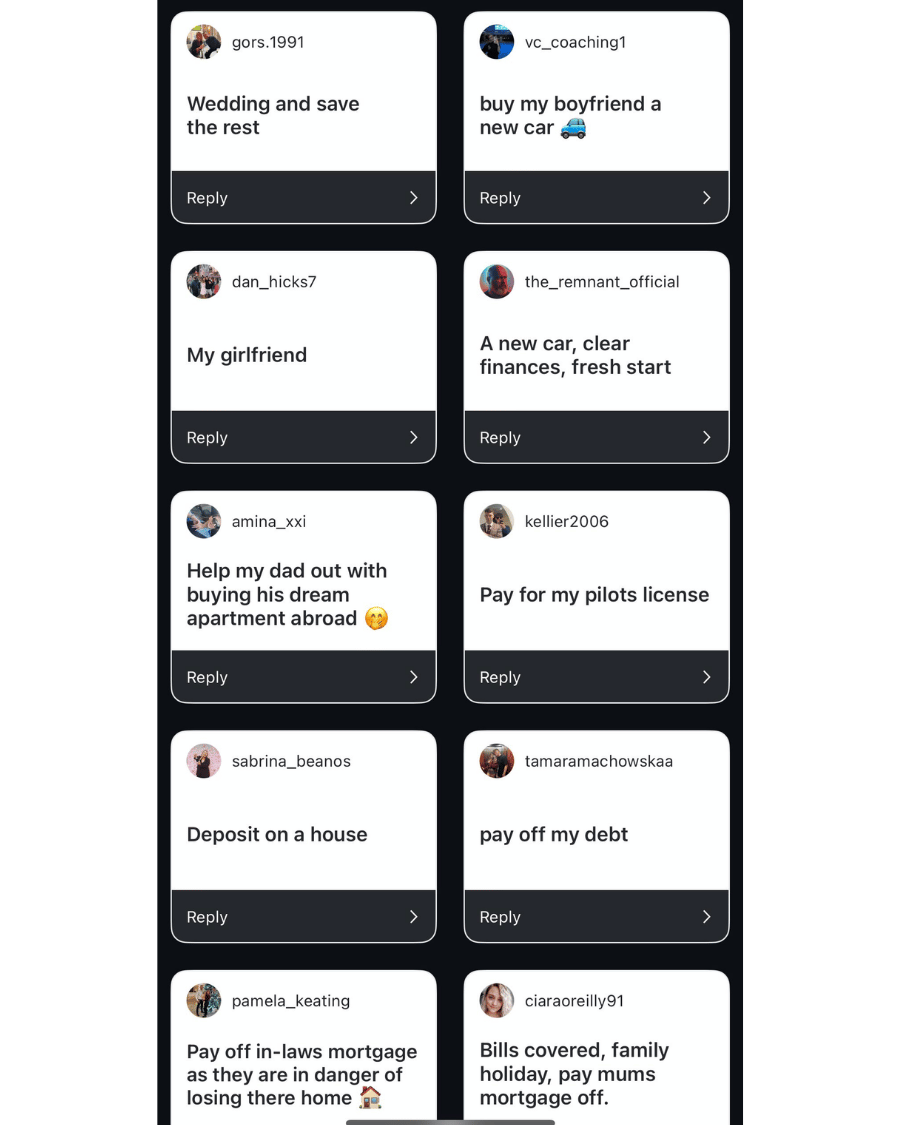Open username link the_remnant_official

point(602,282)
